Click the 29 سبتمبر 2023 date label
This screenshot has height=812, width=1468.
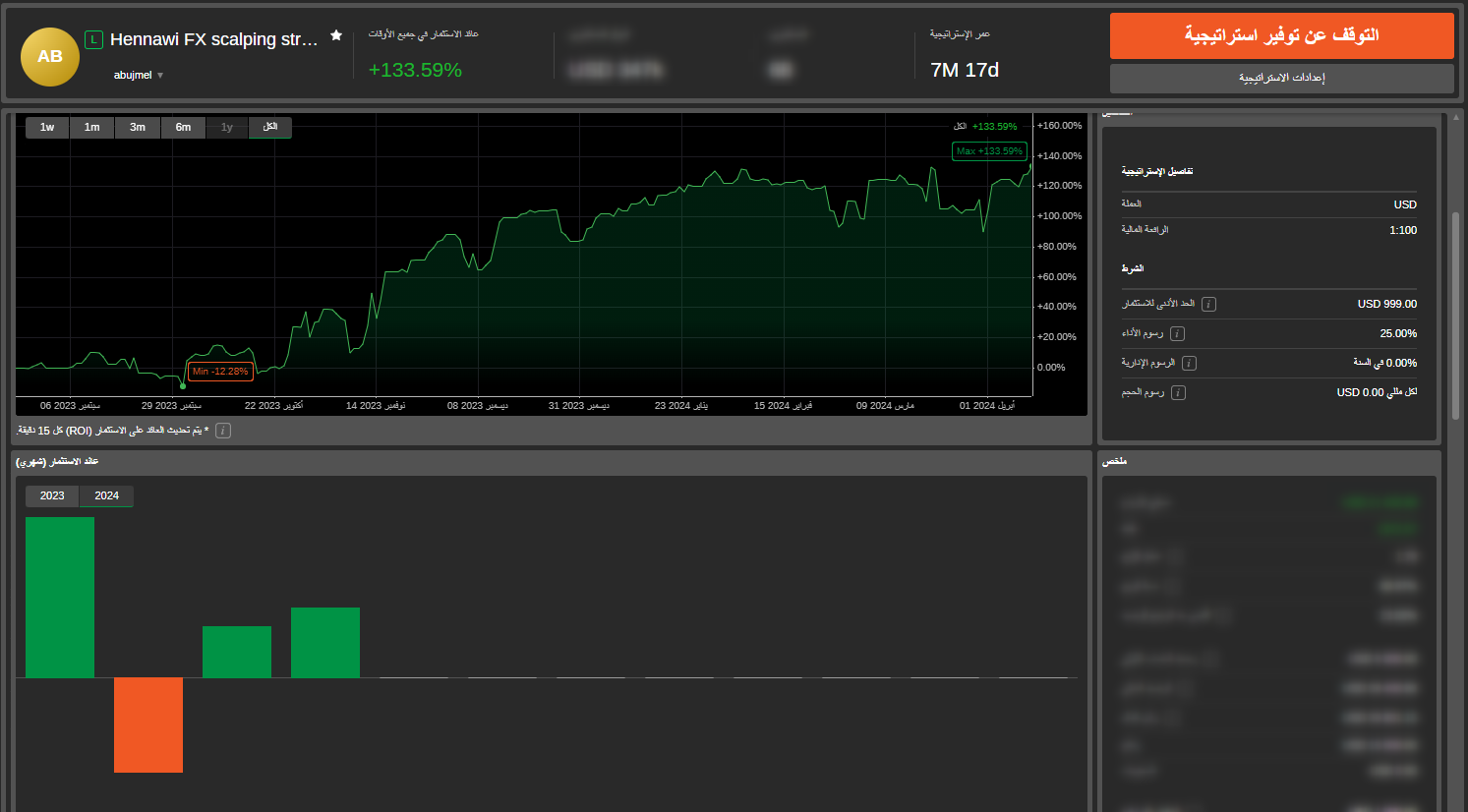[171, 405]
